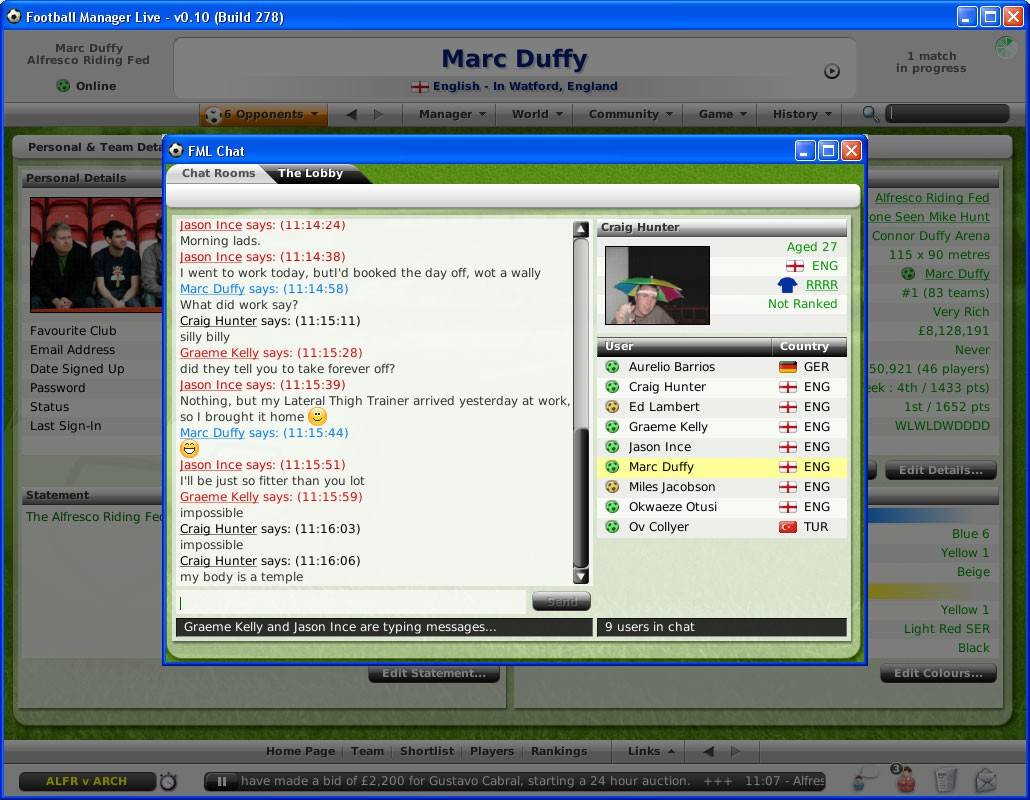This screenshot has width=1030, height=800.
Task: Click the manager icon with badge 3
Action: [x=903, y=778]
